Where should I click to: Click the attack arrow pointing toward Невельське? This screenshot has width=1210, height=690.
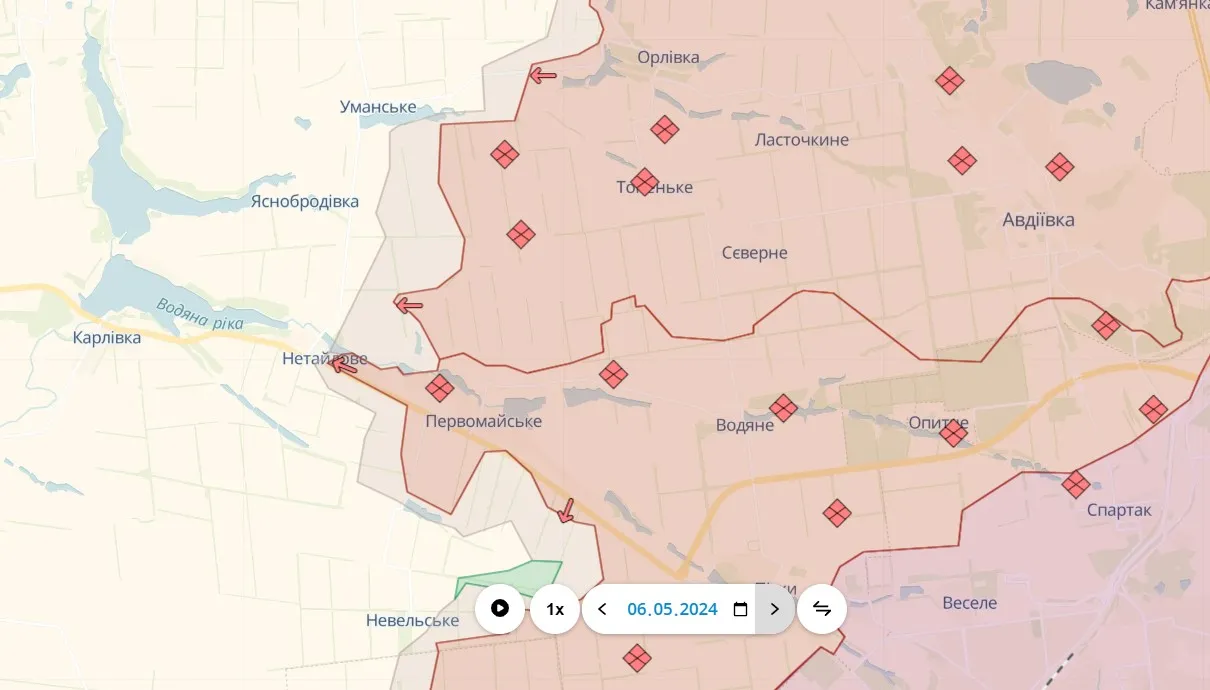pyautogui.click(x=566, y=510)
